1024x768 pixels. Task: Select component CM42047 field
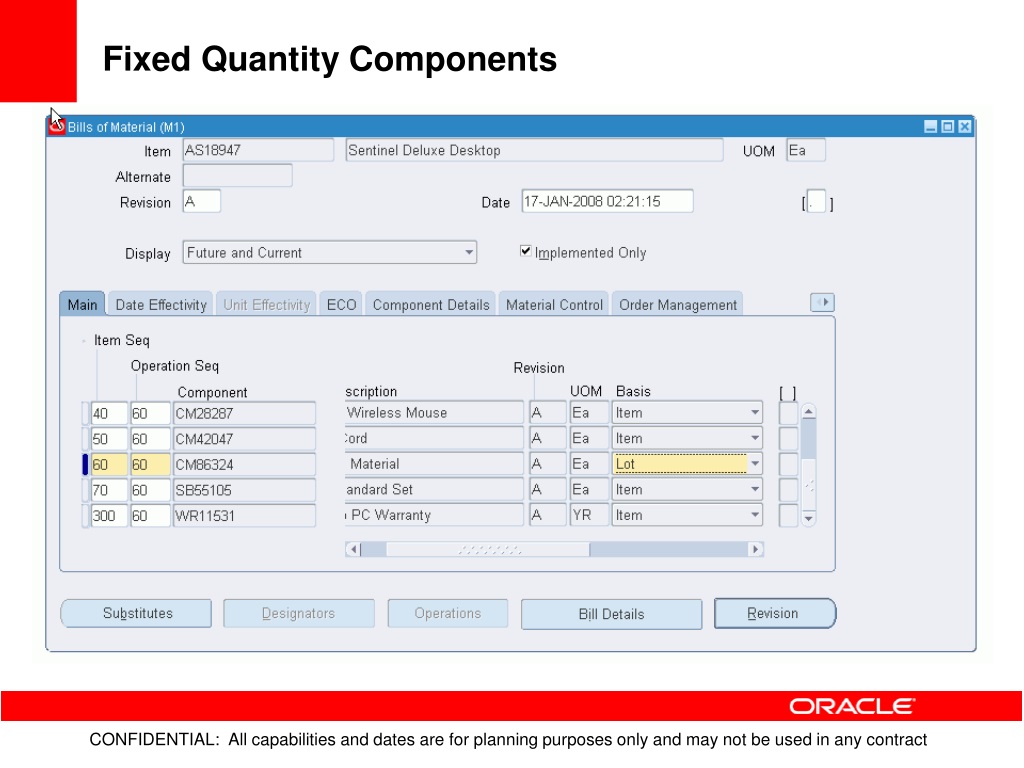[244, 439]
